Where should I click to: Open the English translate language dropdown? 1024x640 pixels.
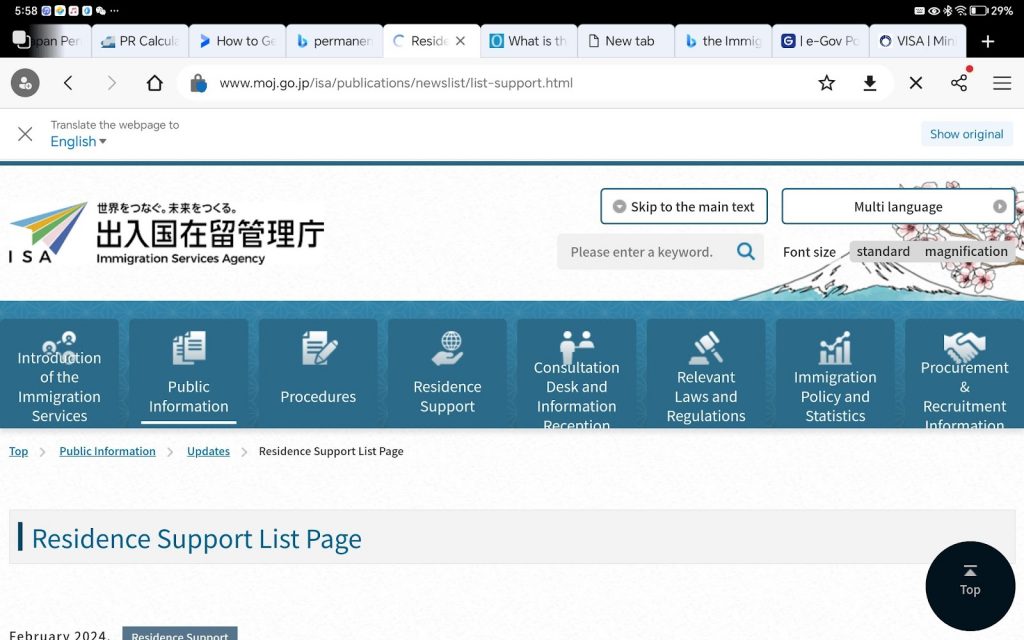click(x=78, y=142)
